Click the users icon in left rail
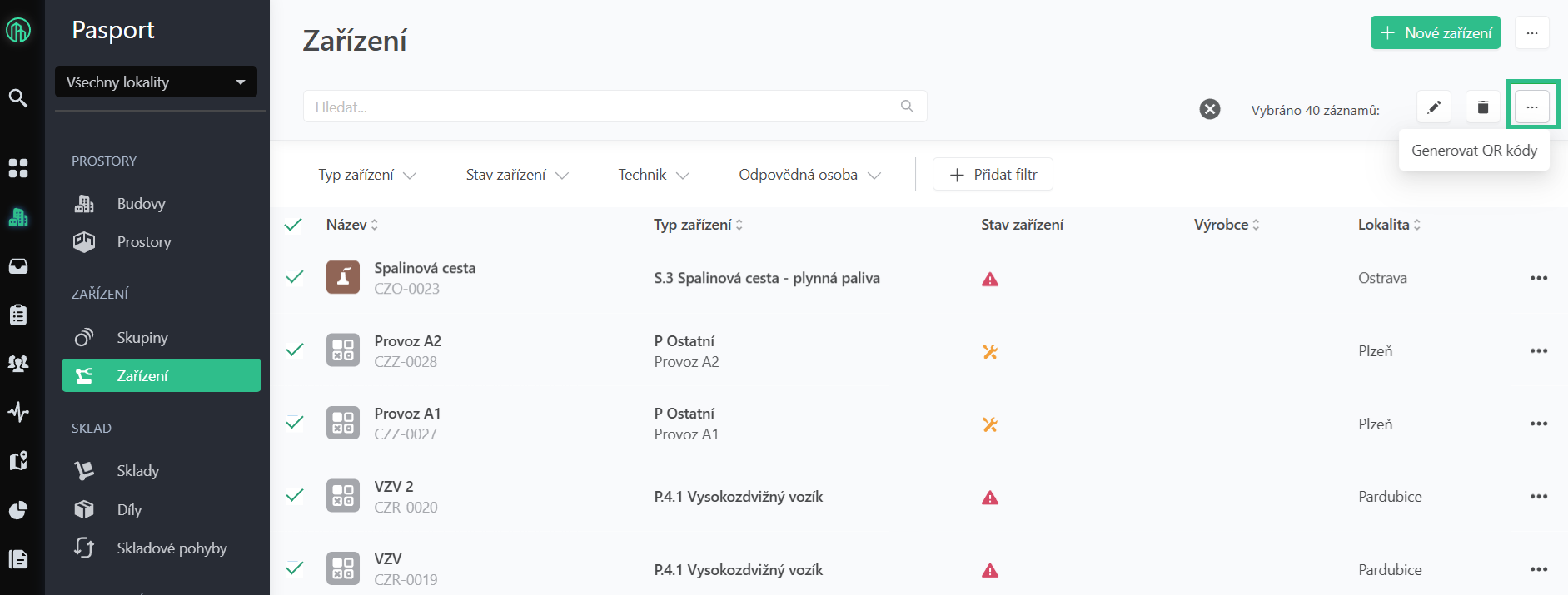The image size is (1568, 595). click(18, 363)
